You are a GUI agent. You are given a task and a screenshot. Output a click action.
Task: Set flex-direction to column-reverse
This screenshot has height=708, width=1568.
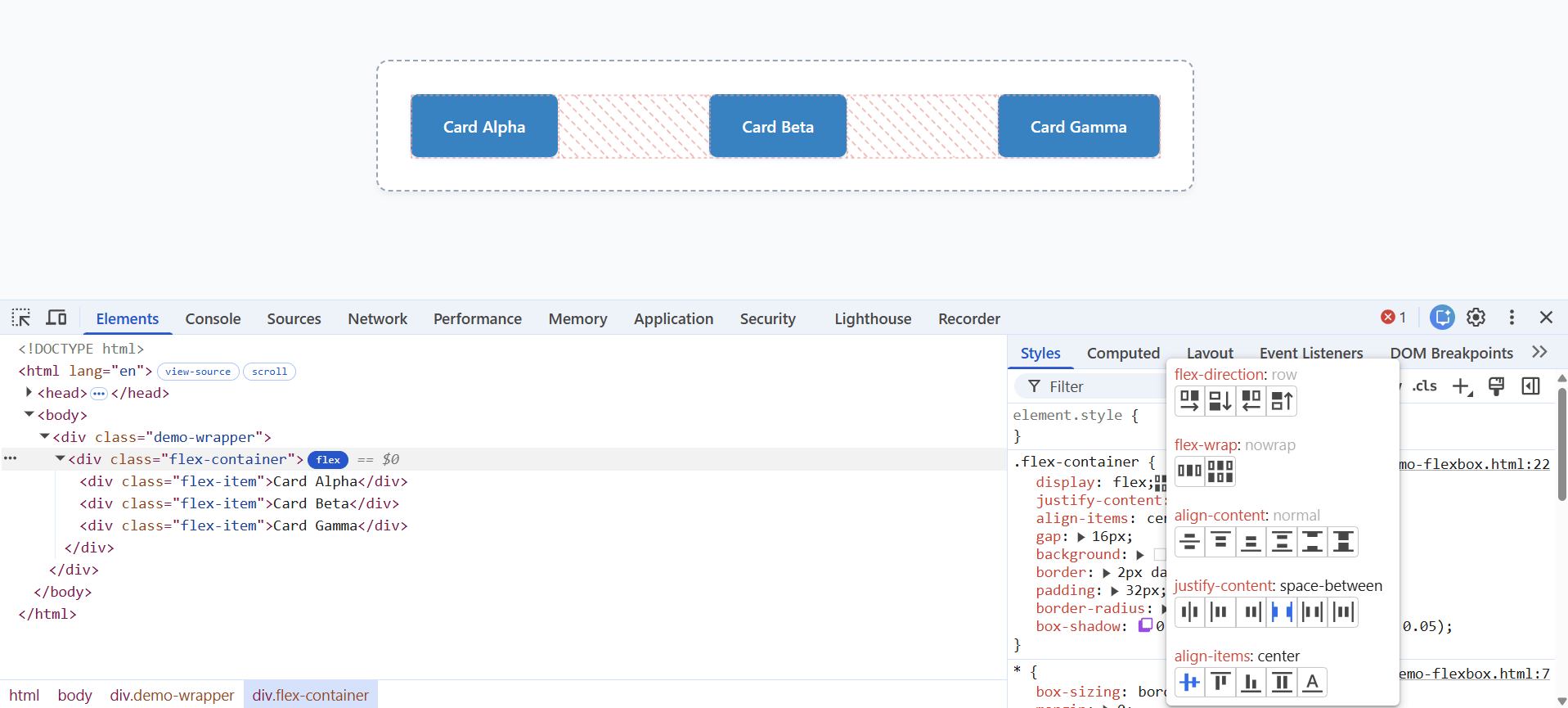(1282, 401)
